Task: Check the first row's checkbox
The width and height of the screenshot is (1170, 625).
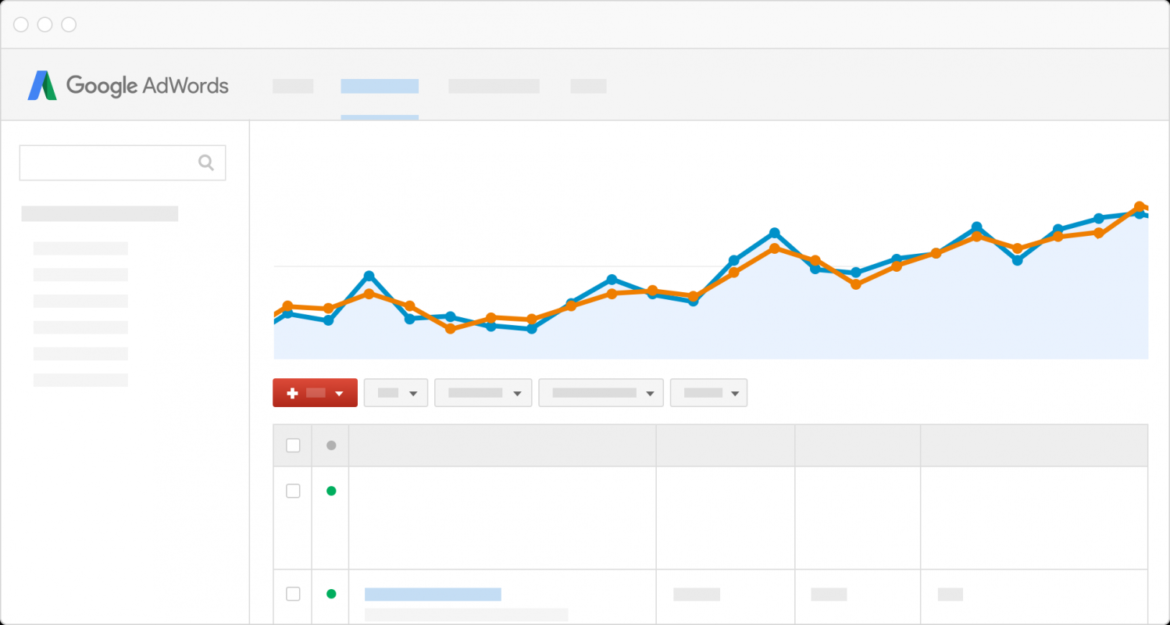Action: pos(292,491)
